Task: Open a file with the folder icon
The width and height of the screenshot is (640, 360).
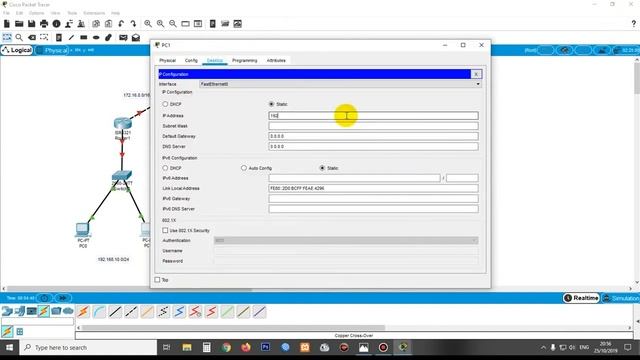Action: click(19, 24)
